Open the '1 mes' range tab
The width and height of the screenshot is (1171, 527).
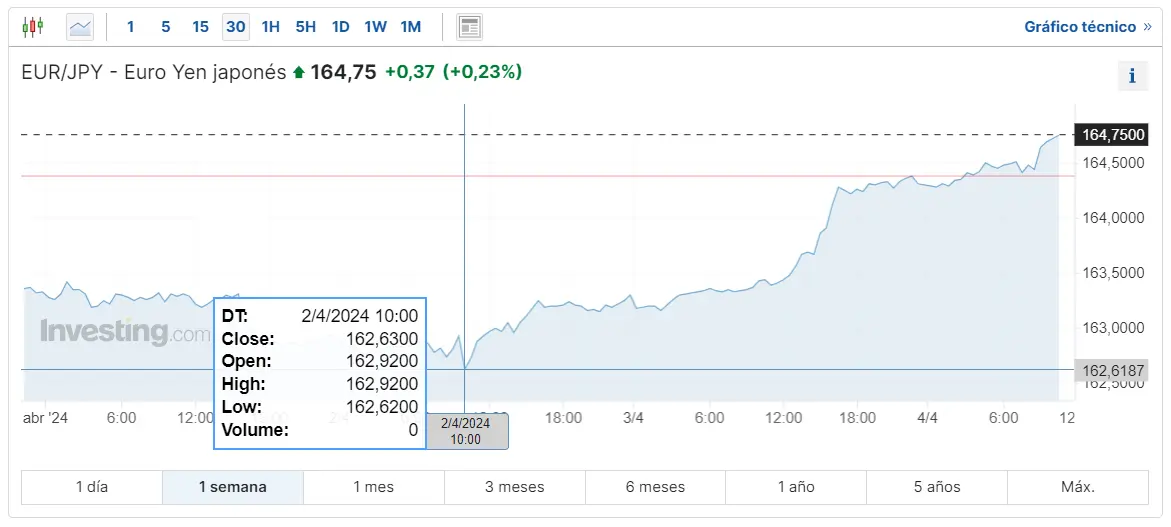[374, 487]
